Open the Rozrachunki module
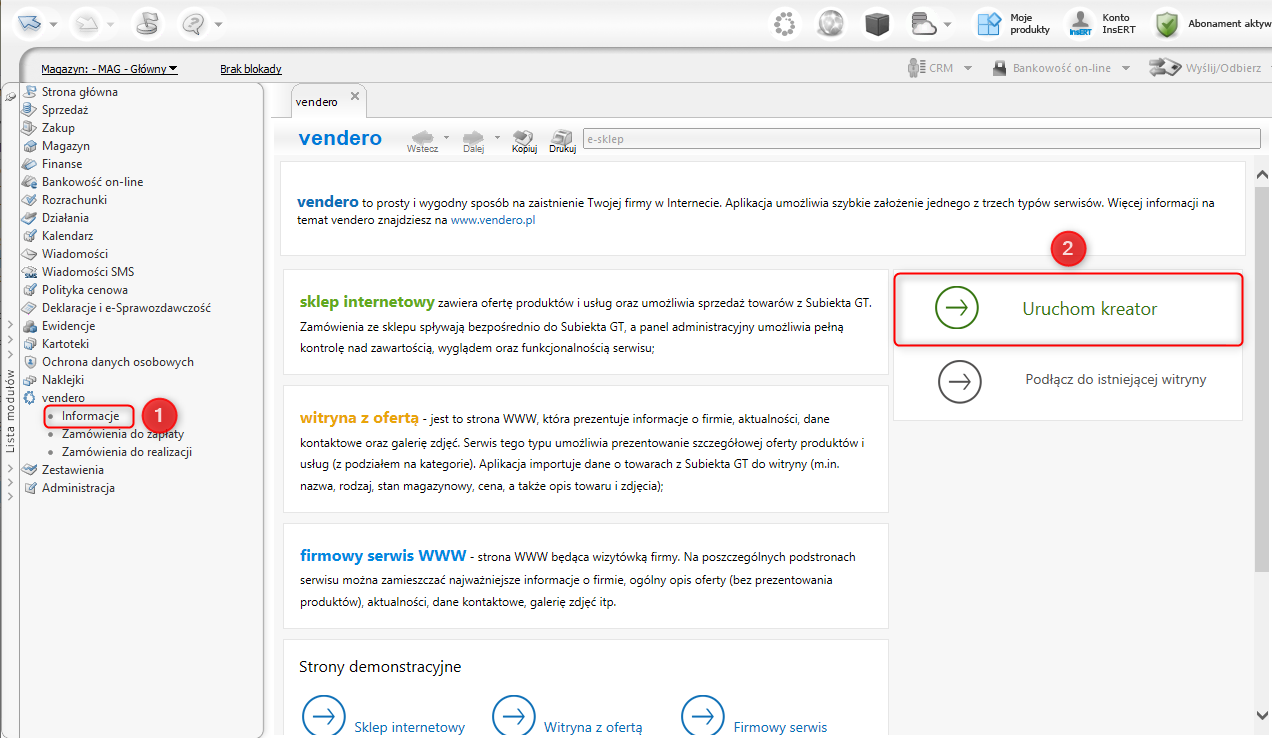The height and width of the screenshot is (738, 1272). (x=75, y=200)
